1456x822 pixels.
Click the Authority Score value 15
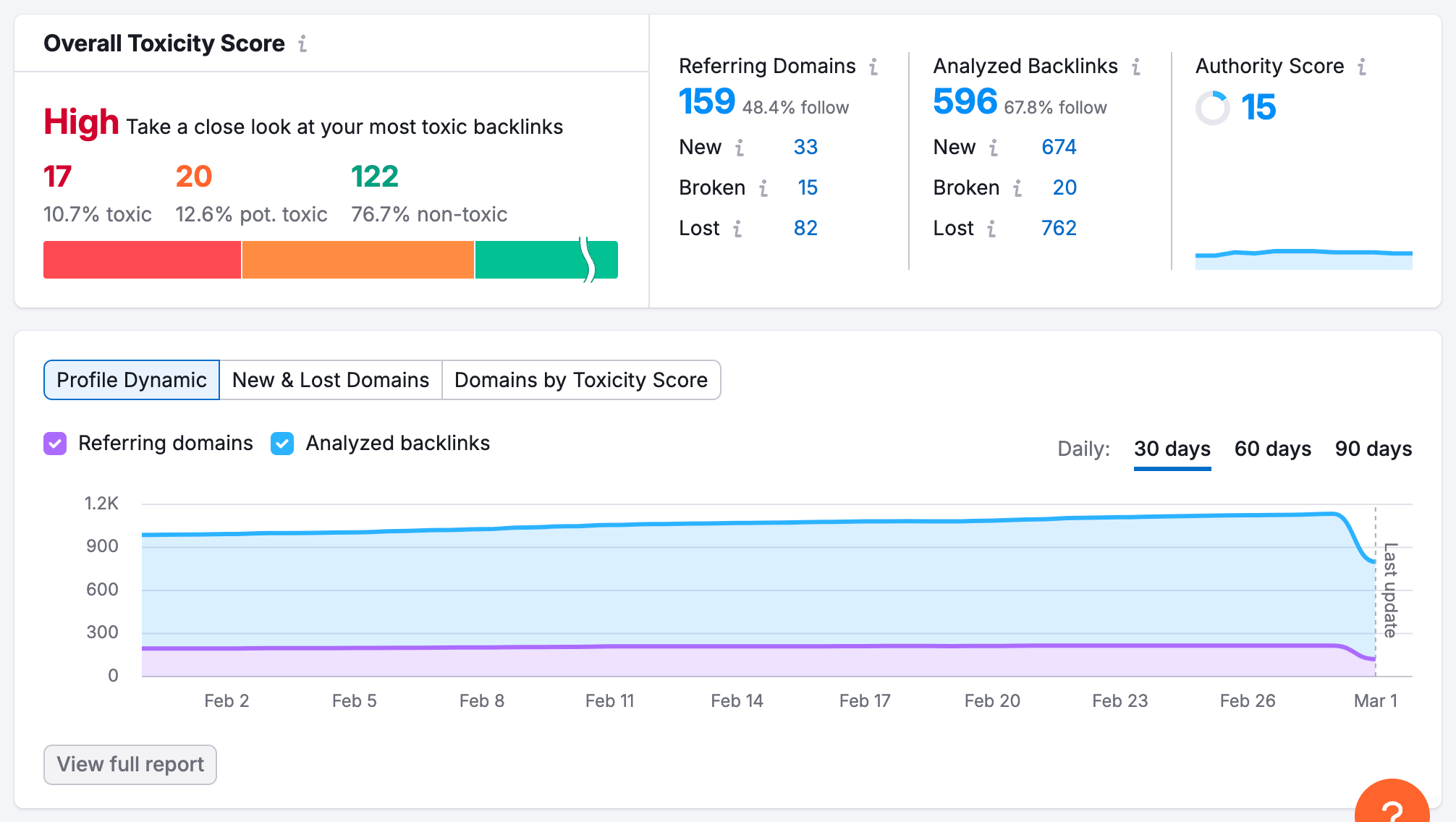[1259, 108]
